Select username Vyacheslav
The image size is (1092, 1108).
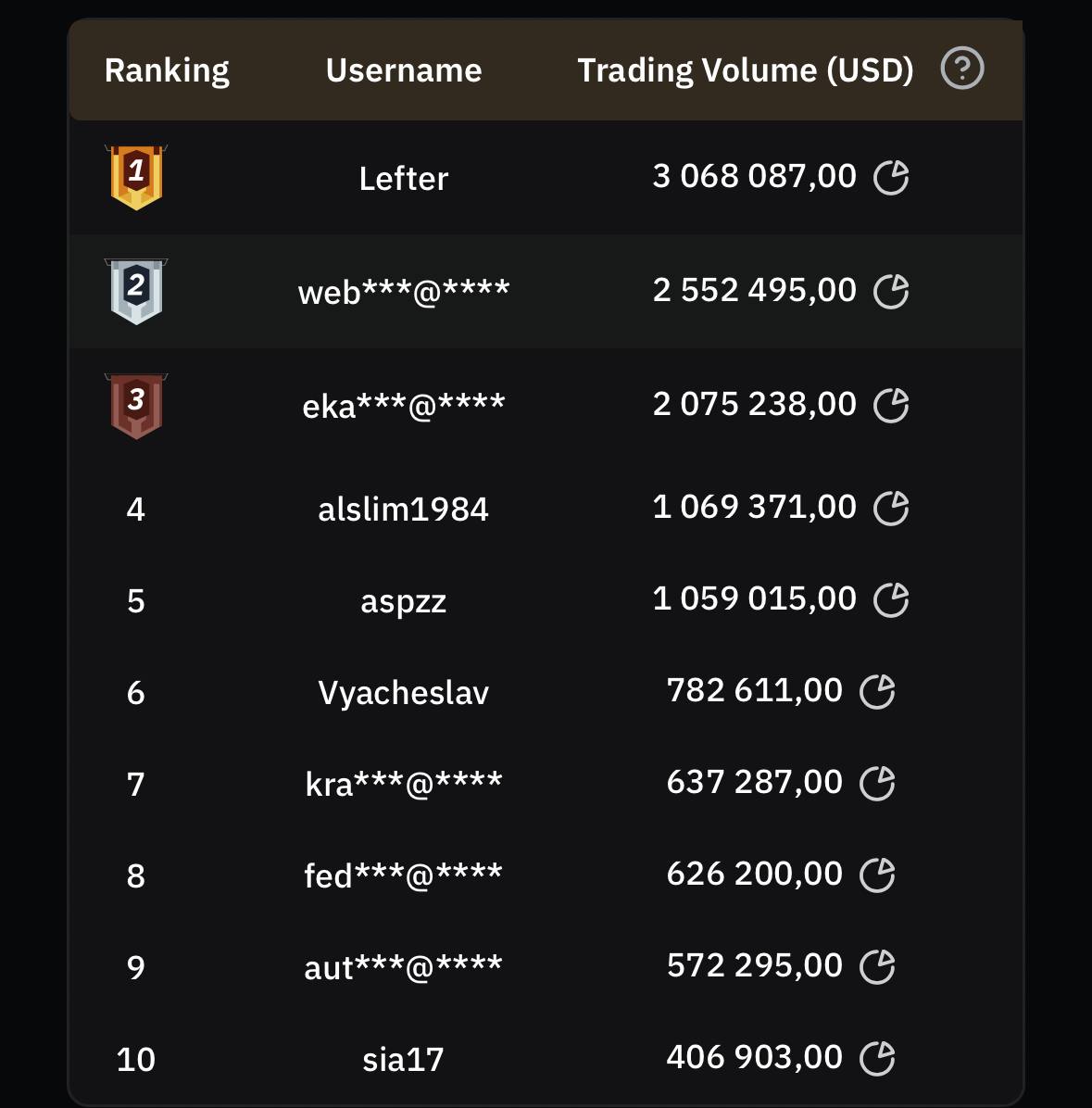[403, 693]
